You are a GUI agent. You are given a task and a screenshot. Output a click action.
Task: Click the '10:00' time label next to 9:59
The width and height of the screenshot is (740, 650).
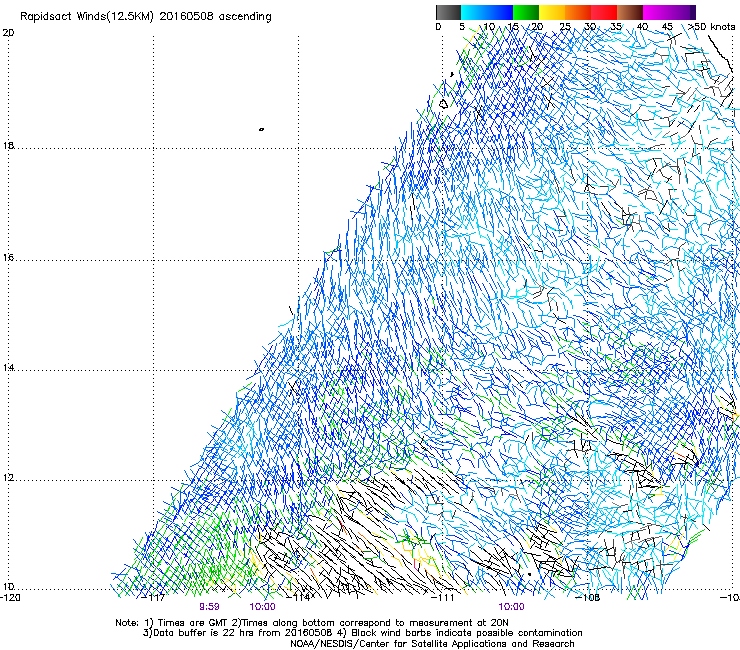click(x=262, y=607)
